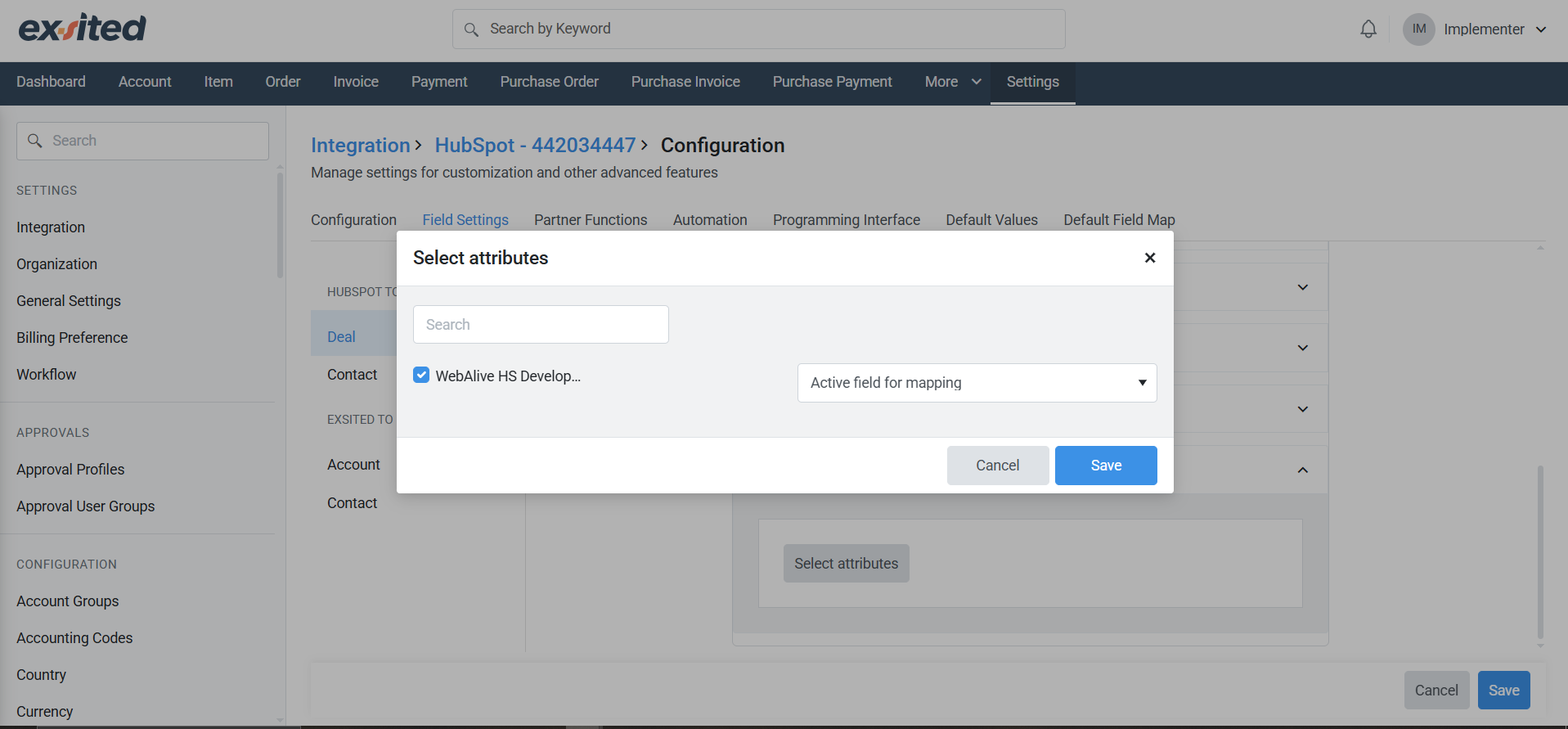Open the Invoice menu
The width and height of the screenshot is (1568, 729).
[x=356, y=82]
